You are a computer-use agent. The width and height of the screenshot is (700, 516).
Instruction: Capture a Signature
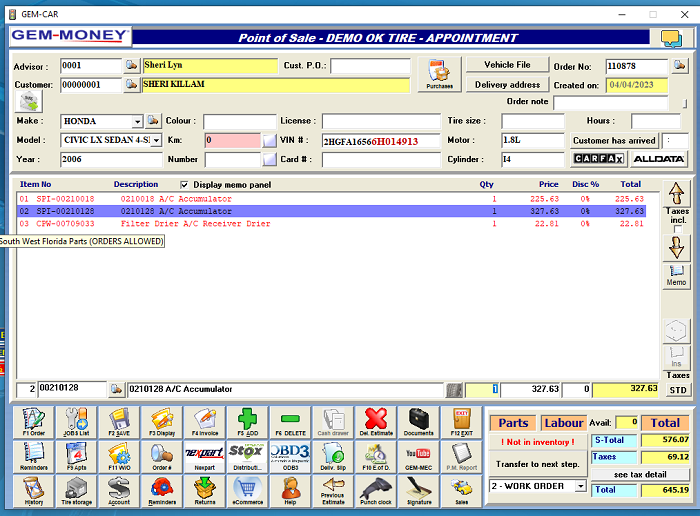[x=418, y=491]
